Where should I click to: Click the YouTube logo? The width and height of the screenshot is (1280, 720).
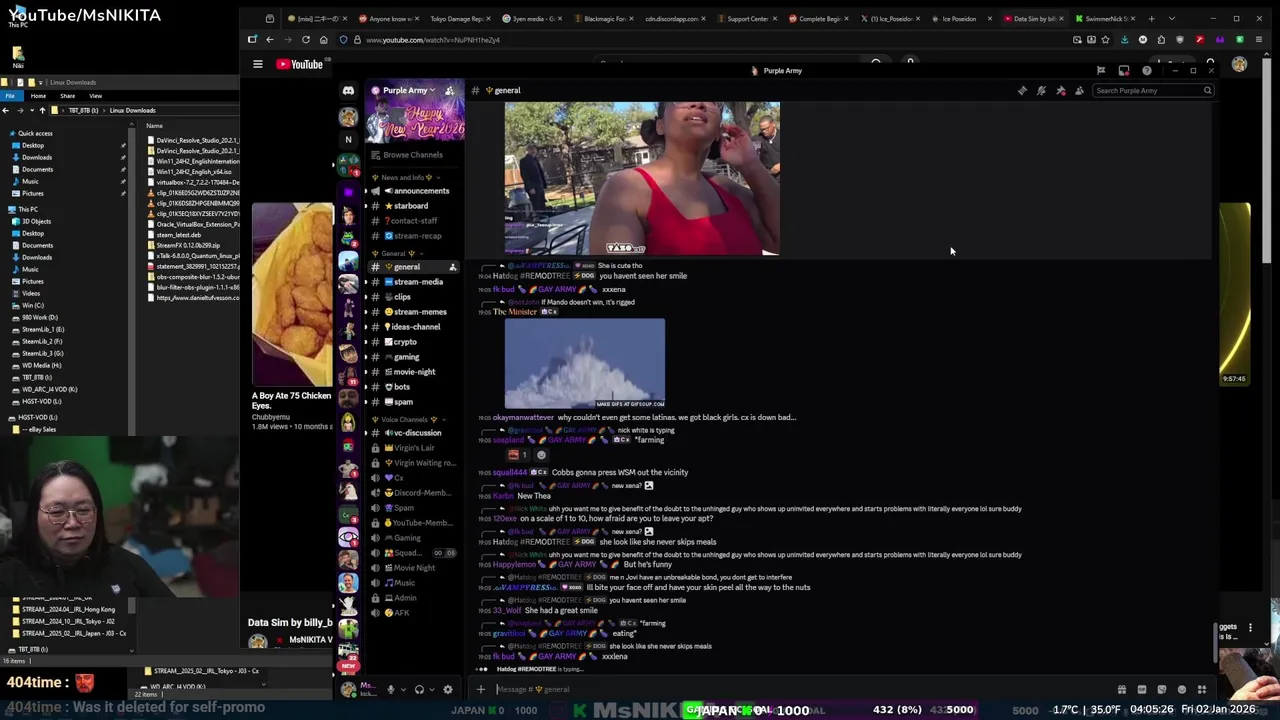click(300, 64)
